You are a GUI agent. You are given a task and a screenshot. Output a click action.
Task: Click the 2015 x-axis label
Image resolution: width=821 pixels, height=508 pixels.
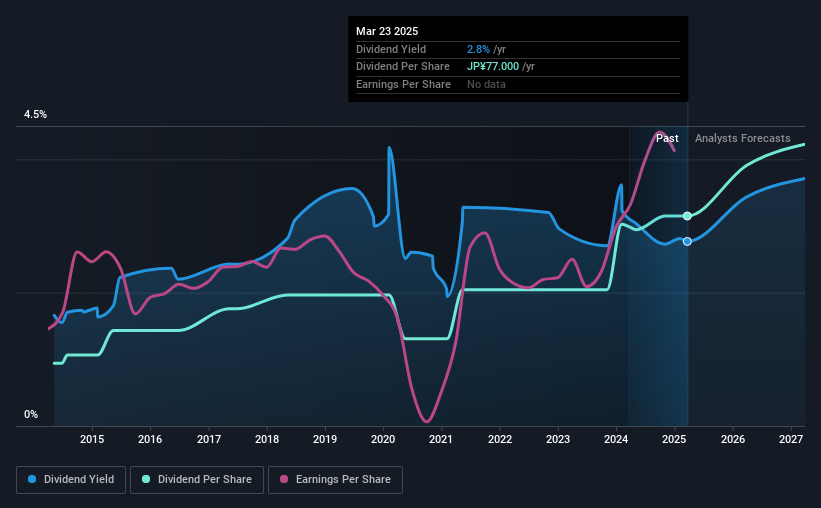[92, 439]
